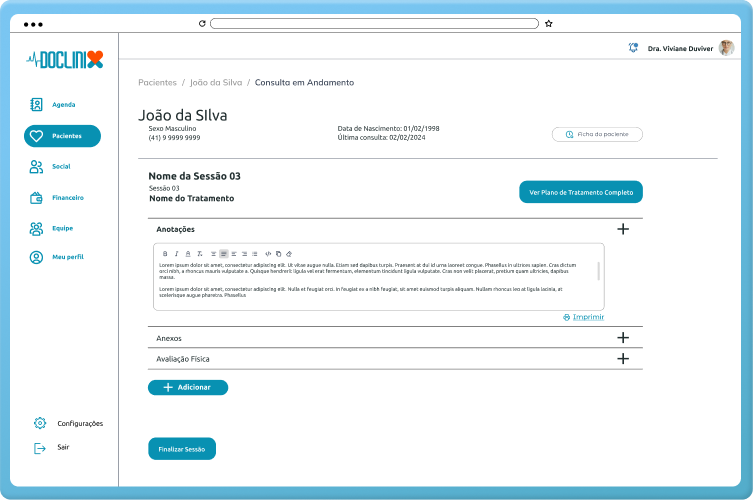753x500 pixels.
Task: Click Sair to log out
Action: pyautogui.click(x=62, y=448)
